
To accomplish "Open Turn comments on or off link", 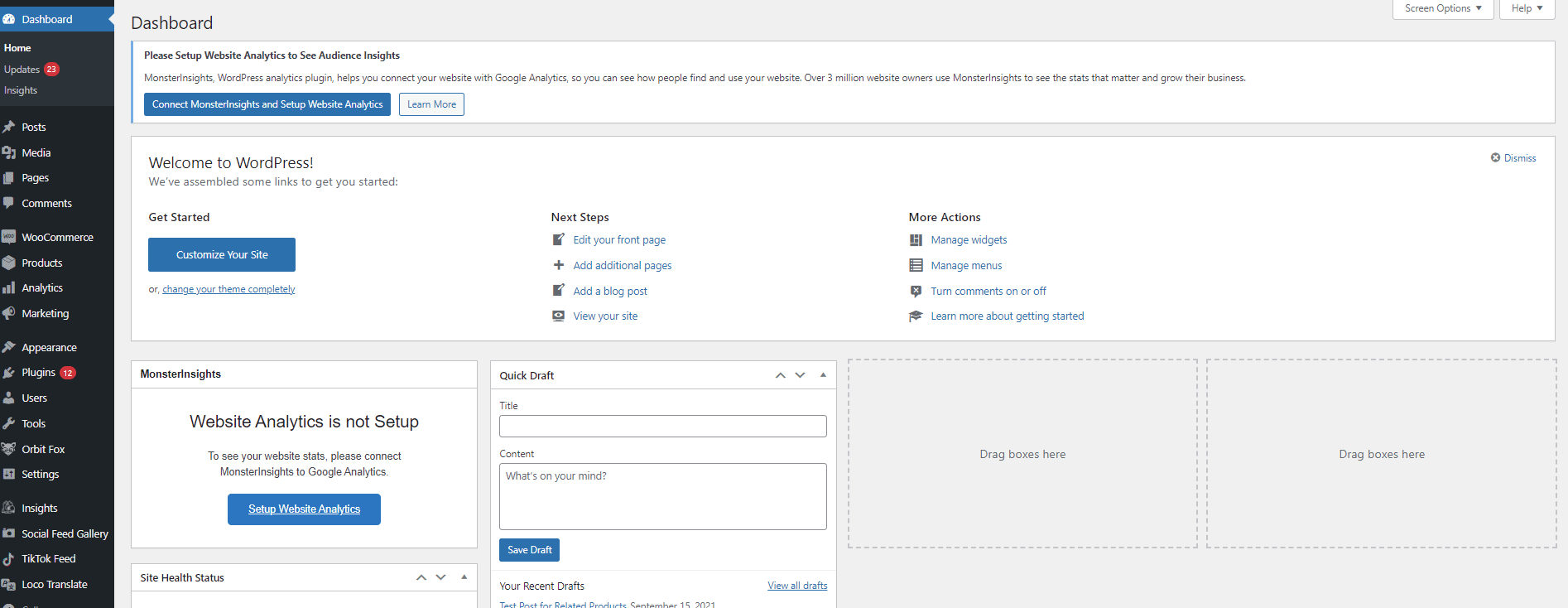I will (988, 291).
